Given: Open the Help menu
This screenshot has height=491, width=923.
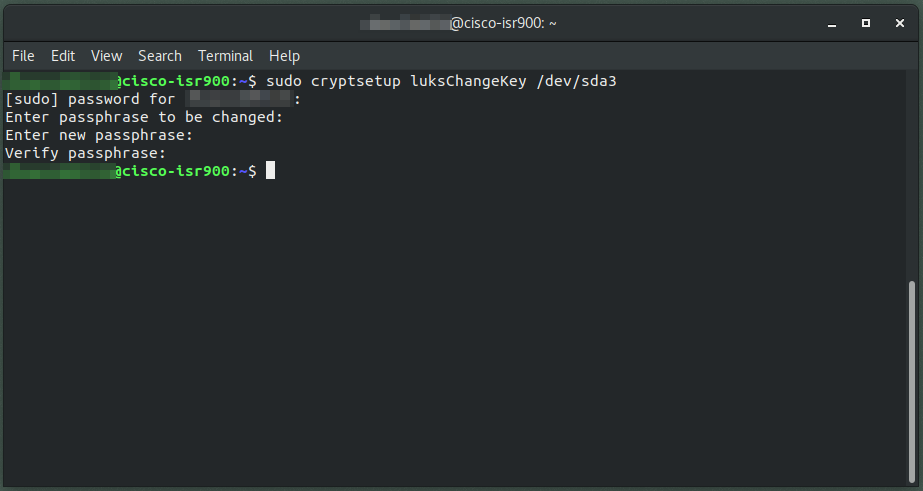Looking at the screenshot, I should tap(284, 56).
